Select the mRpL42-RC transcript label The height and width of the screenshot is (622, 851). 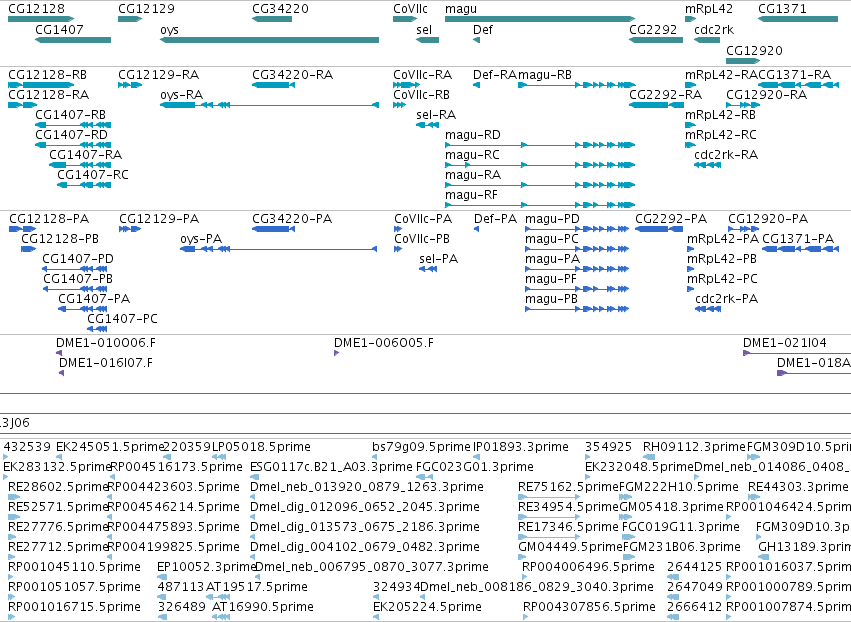(721, 134)
